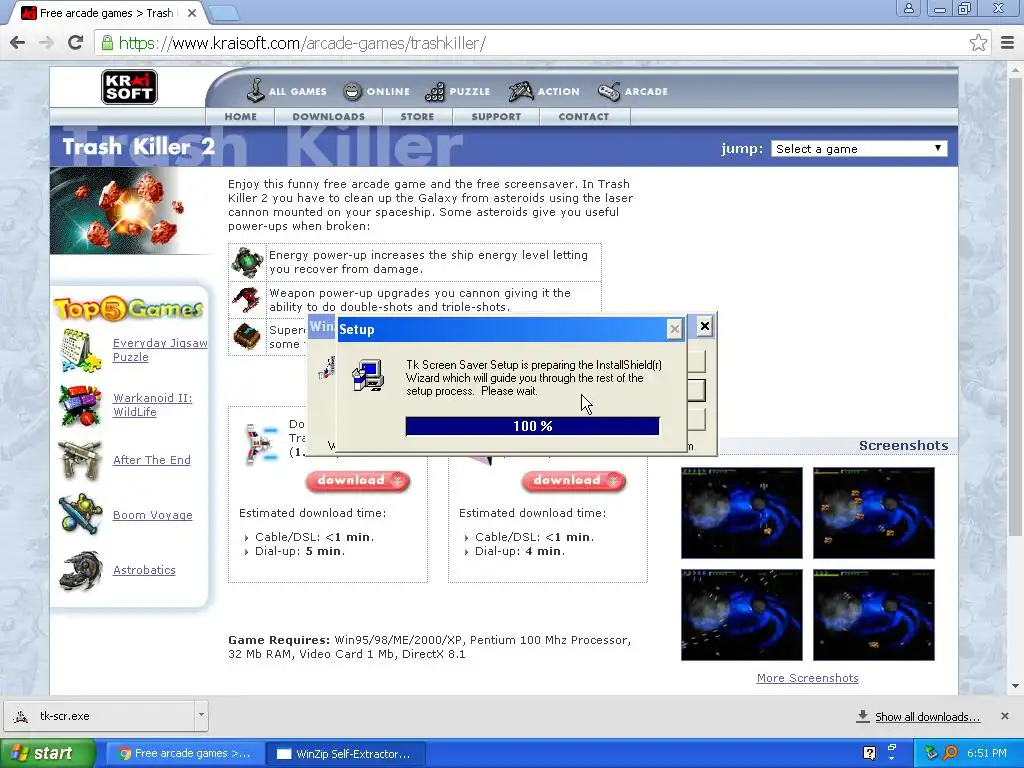Click the tk-scr.exe download file icon

coord(21,716)
